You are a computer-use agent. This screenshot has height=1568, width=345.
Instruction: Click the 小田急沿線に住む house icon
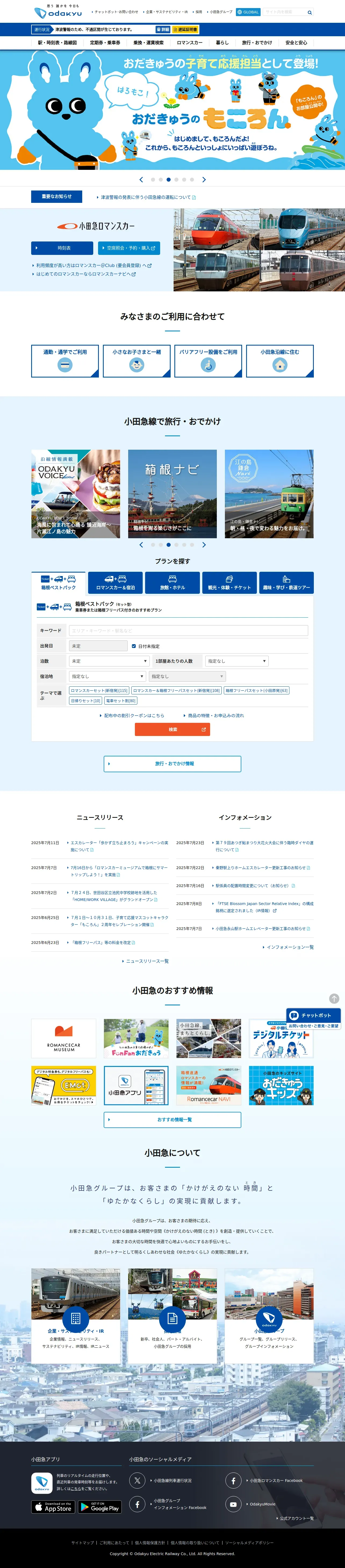pos(280,365)
